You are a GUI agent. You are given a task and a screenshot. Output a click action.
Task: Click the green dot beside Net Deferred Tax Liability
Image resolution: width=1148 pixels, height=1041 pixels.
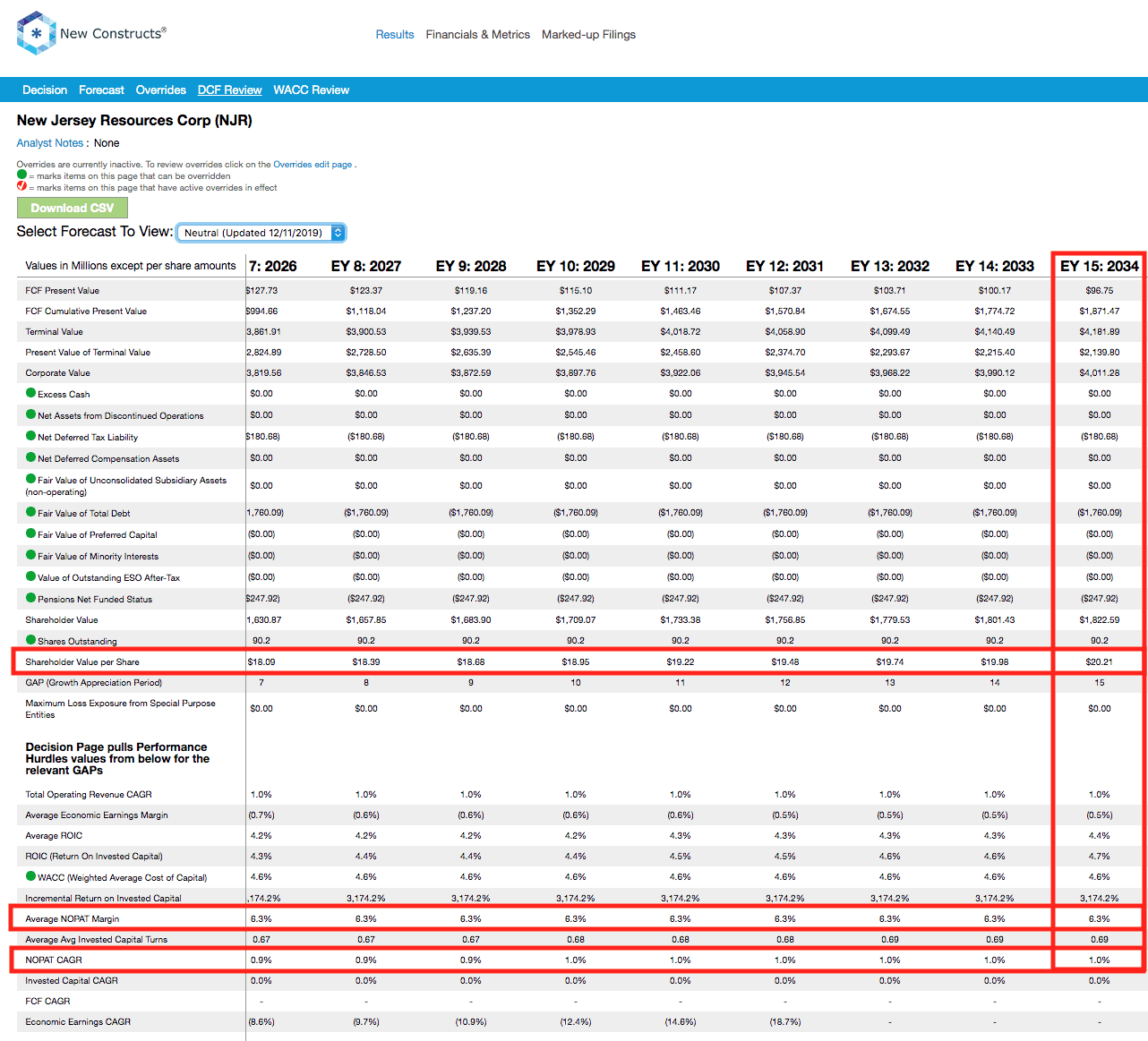pyautogui.click(x=31, y=436)
